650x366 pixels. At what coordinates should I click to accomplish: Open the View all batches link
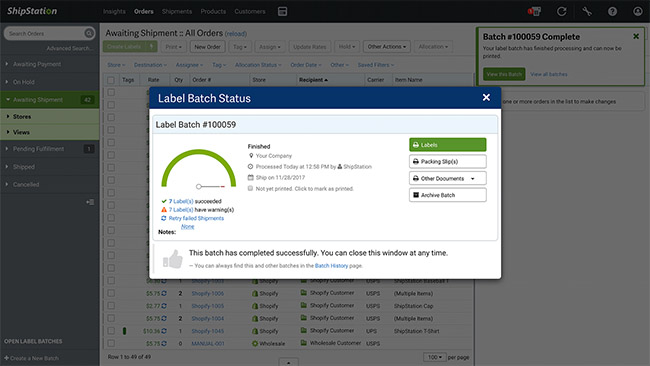[x=549, y=74]
